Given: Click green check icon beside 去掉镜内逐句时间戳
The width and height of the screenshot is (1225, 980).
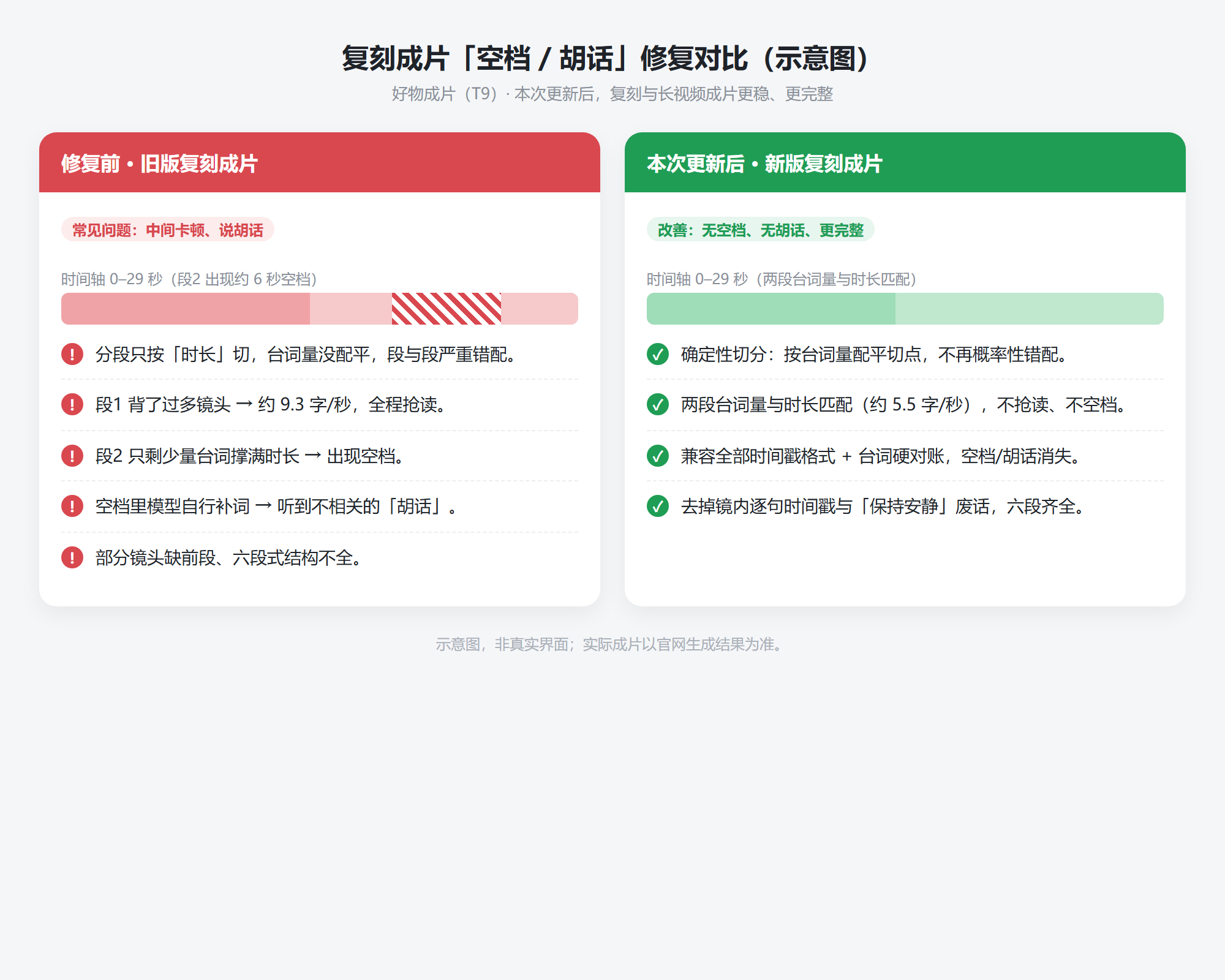Looking at the screenshot, I should pos(658,506).
